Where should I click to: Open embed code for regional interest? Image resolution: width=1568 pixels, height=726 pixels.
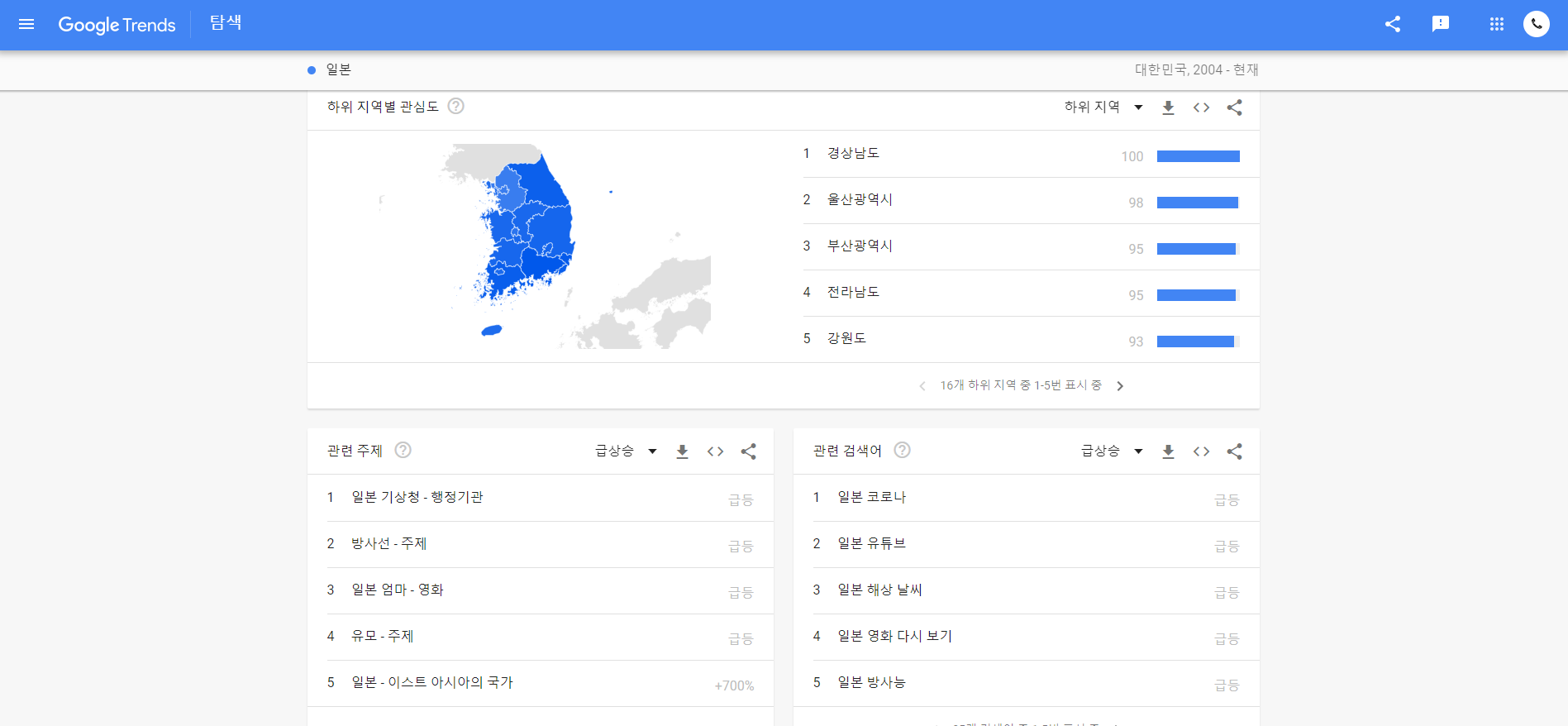coord(1201,107)
